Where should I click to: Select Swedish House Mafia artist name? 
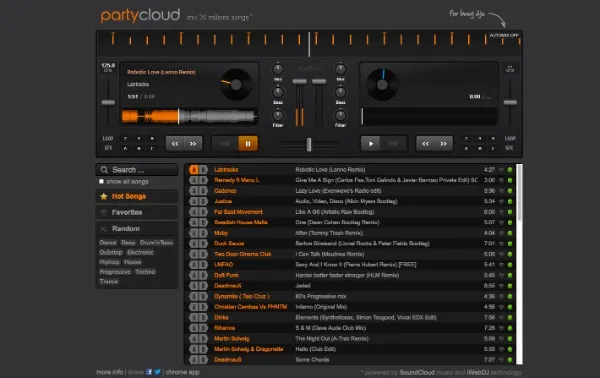point(241,222)
